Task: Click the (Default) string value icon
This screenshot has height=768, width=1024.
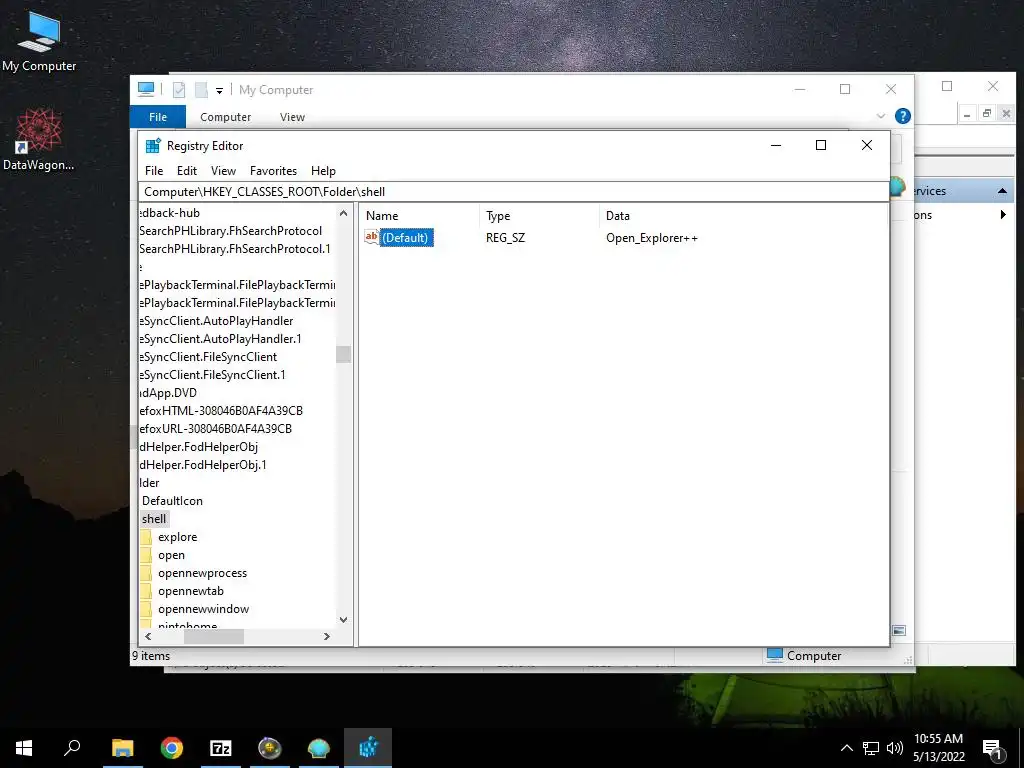Action: point(372,237)
